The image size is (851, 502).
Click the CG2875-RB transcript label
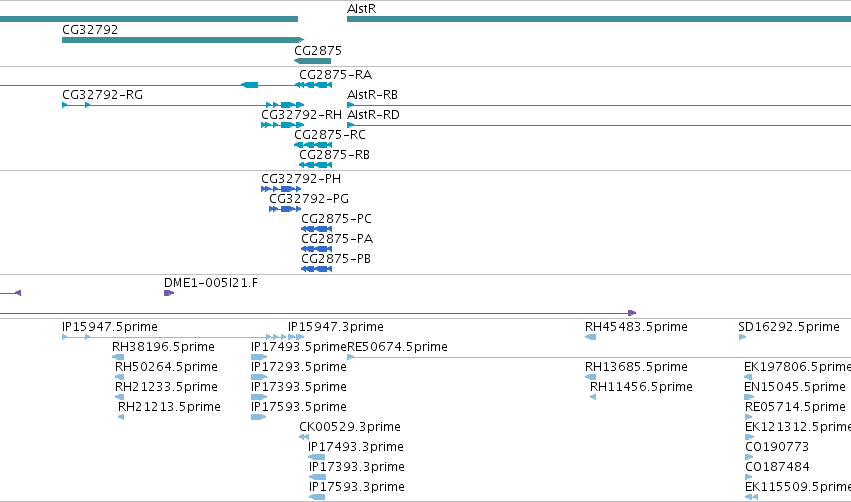click(x=334, y=155)
